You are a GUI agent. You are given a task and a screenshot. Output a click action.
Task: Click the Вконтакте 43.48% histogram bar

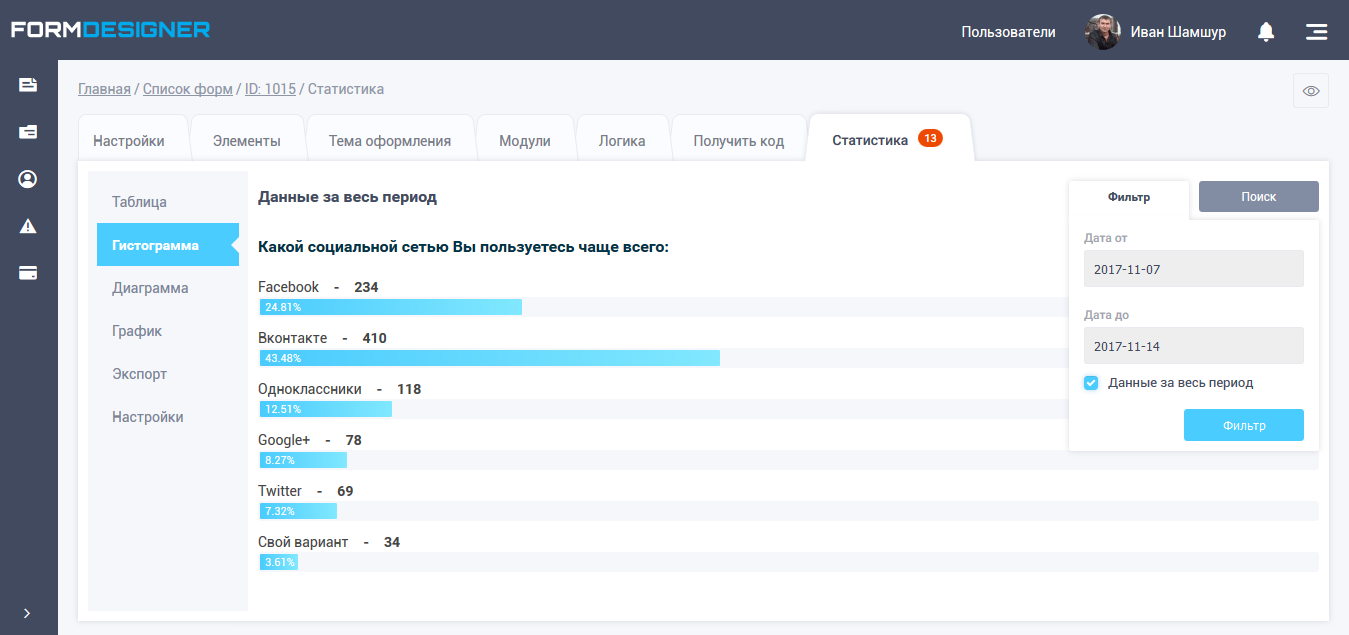[x=490, y=358]
